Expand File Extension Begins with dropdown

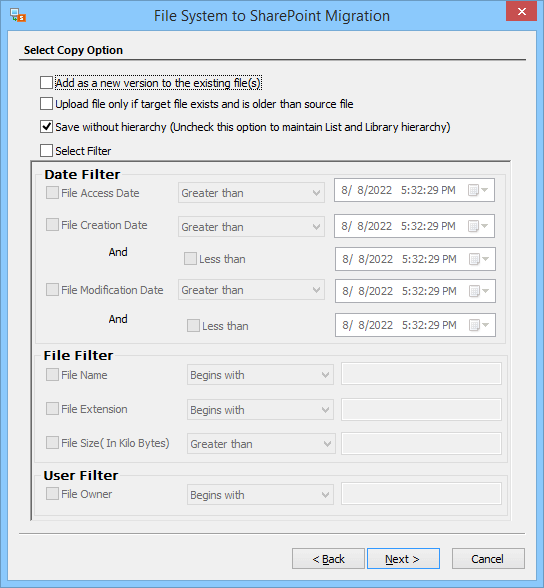[260, 410]
